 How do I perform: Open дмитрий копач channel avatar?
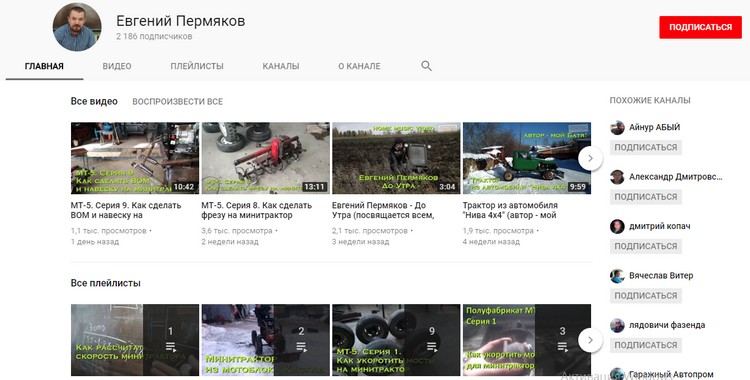click(617, 226)
